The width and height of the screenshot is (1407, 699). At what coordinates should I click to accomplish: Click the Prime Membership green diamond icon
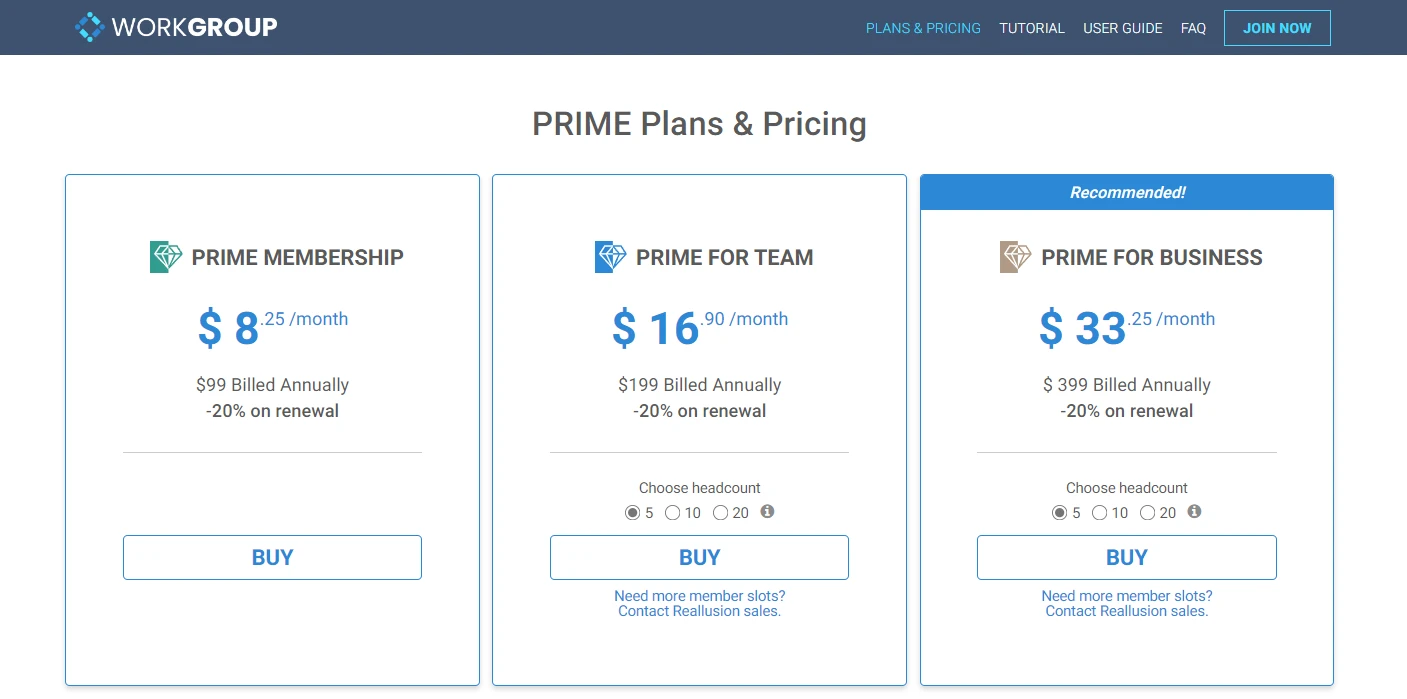[x=166, y=257]
